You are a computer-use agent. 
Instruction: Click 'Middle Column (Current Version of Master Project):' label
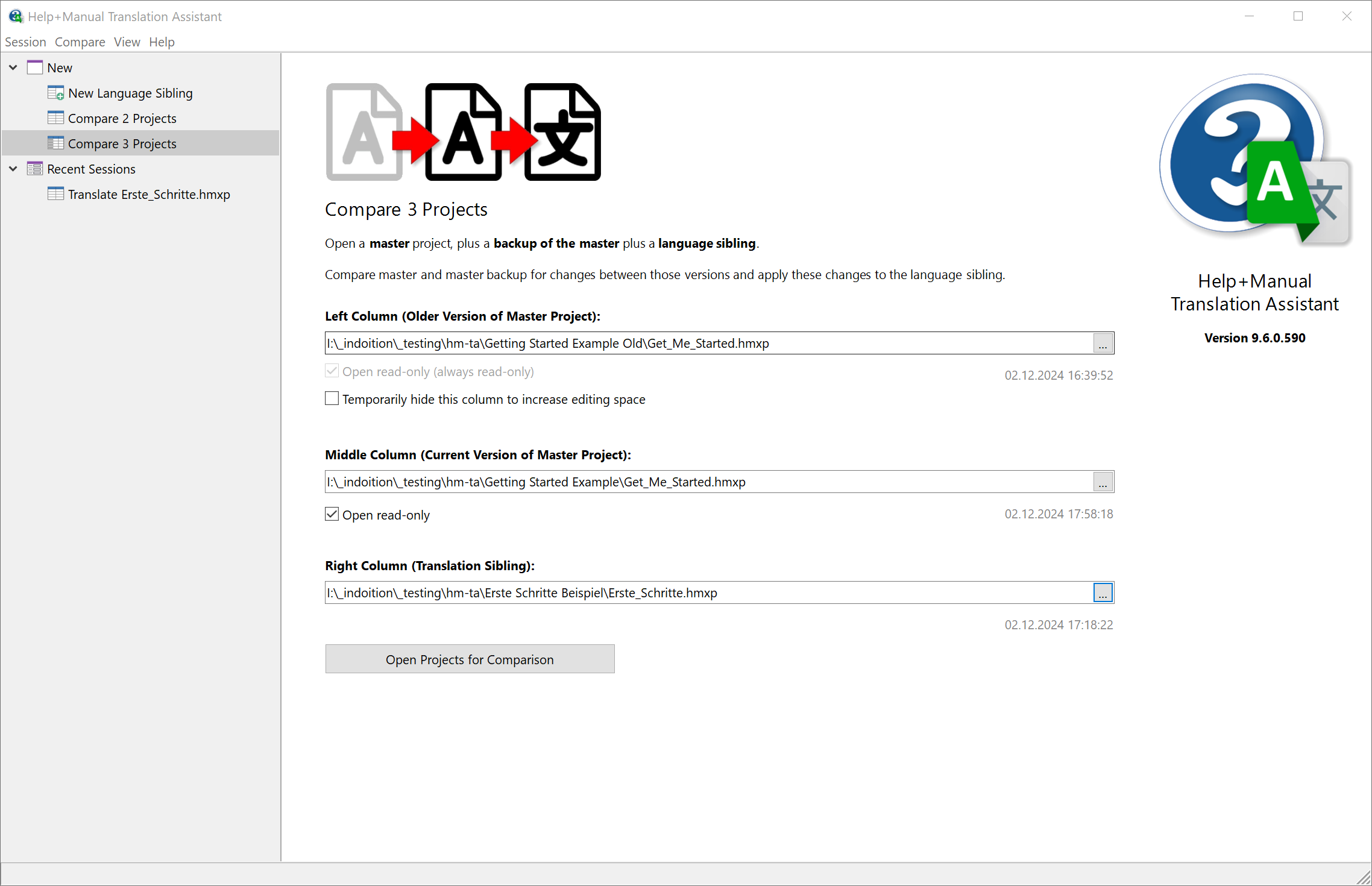tap(478, 455)
